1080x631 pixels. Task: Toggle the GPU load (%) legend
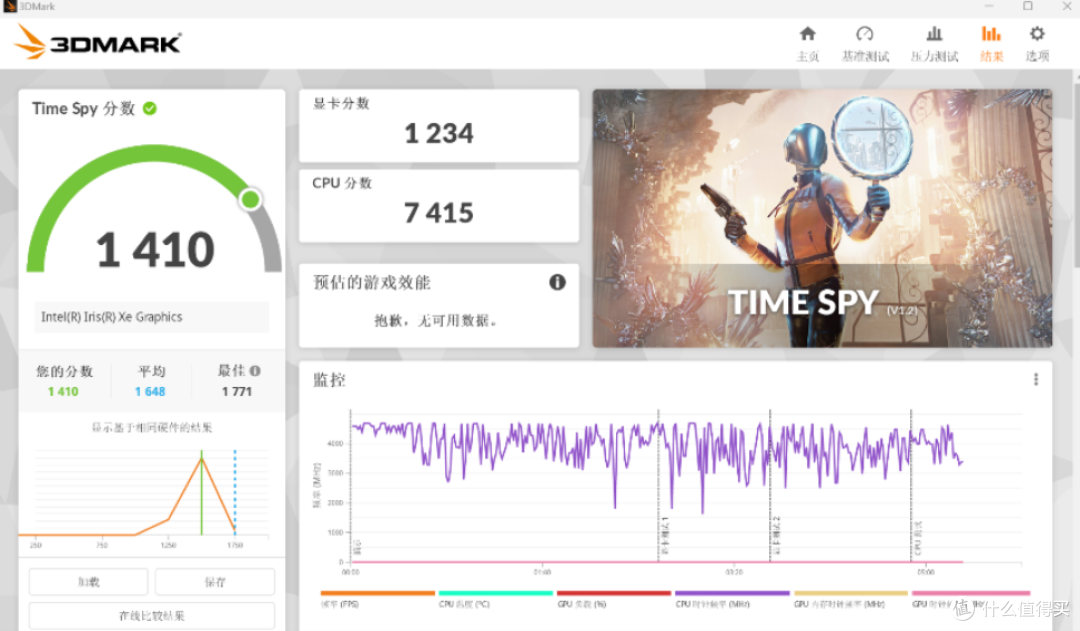(613, 599)
